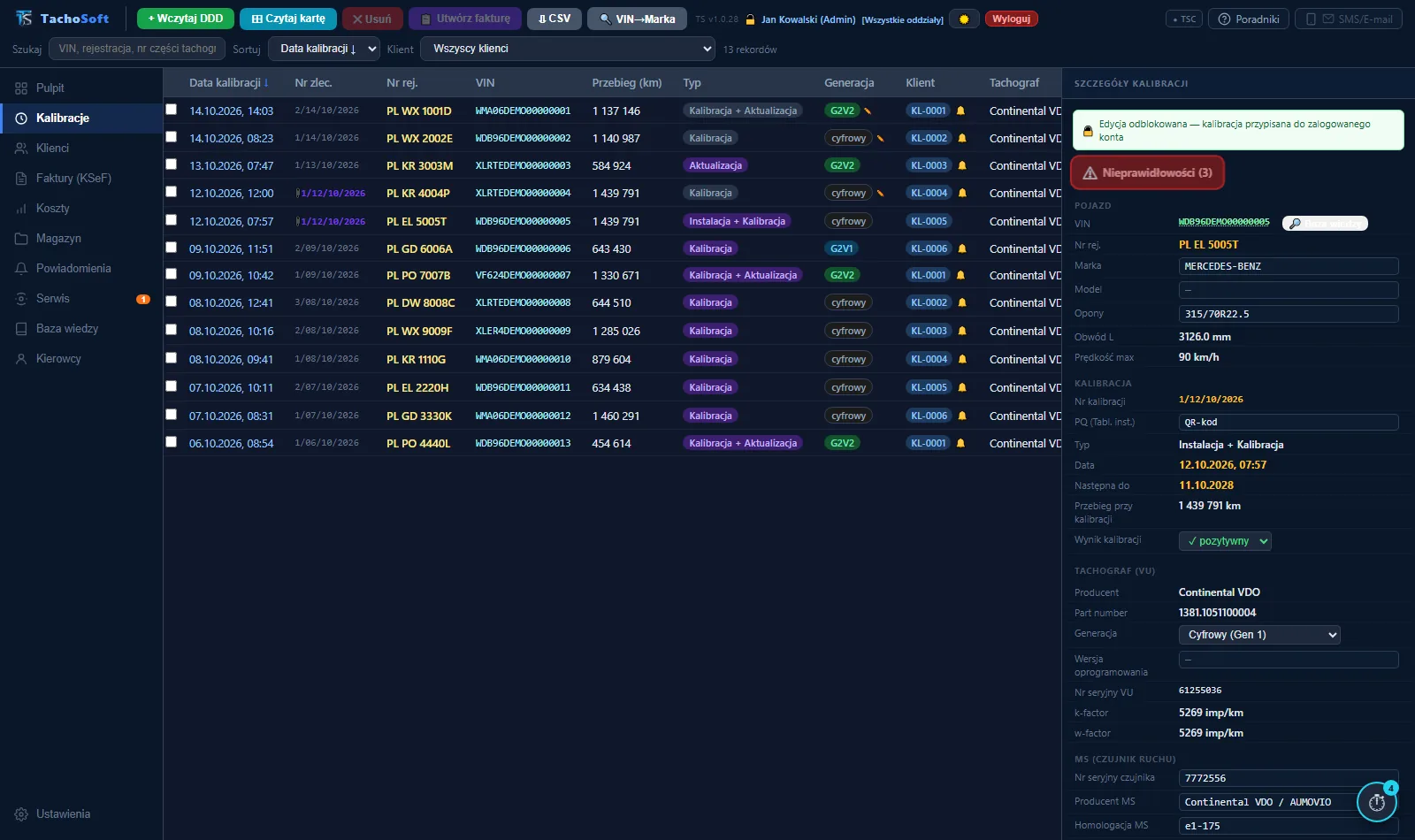1415x840 pixels.
Task: Check the PL WX 1001D row checkbox
Action: point(172,110)
